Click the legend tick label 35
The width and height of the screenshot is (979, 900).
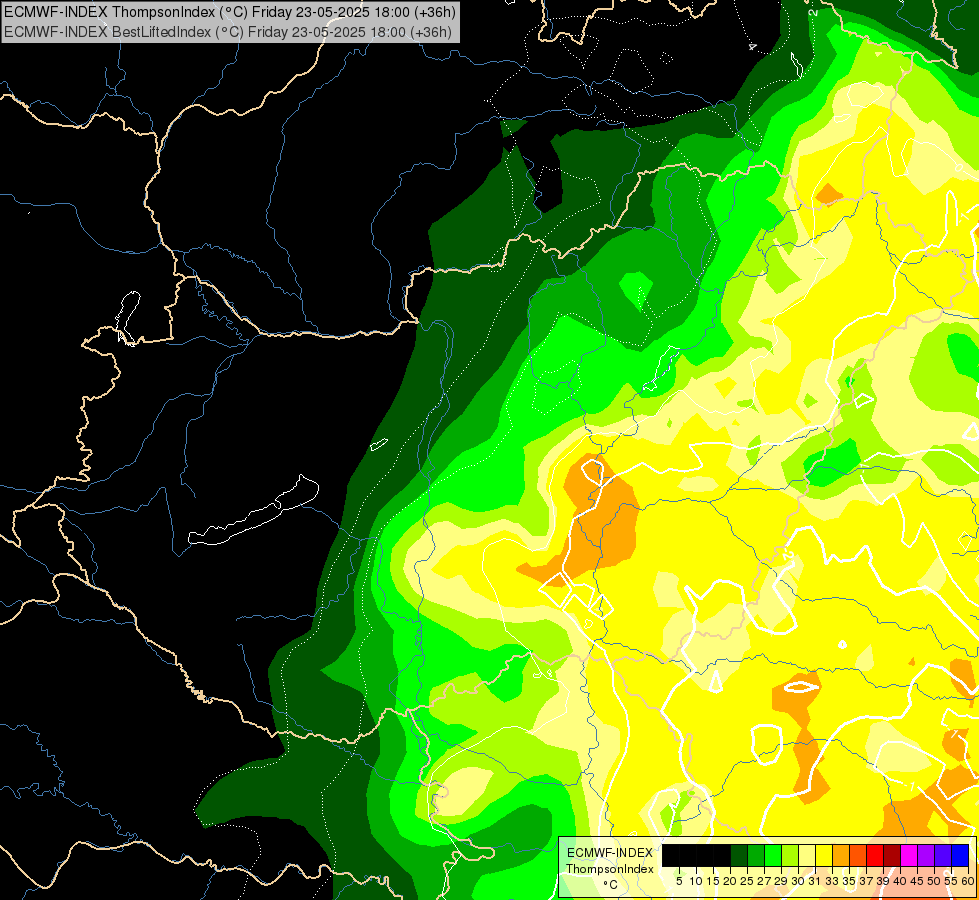click(x=849, y=881)
